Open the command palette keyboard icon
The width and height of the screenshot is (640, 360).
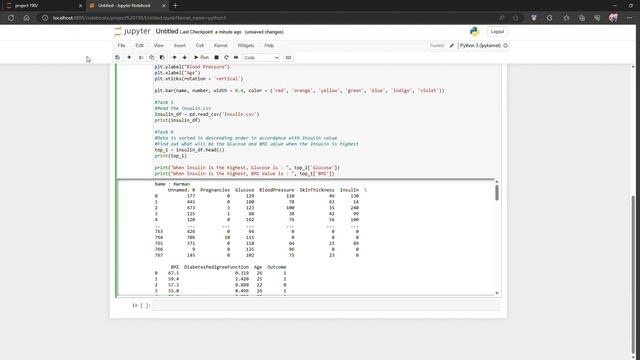point(288,58)
